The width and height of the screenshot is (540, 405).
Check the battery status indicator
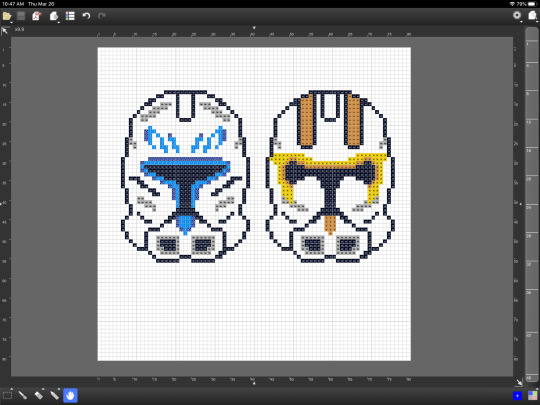pos(533,4)
